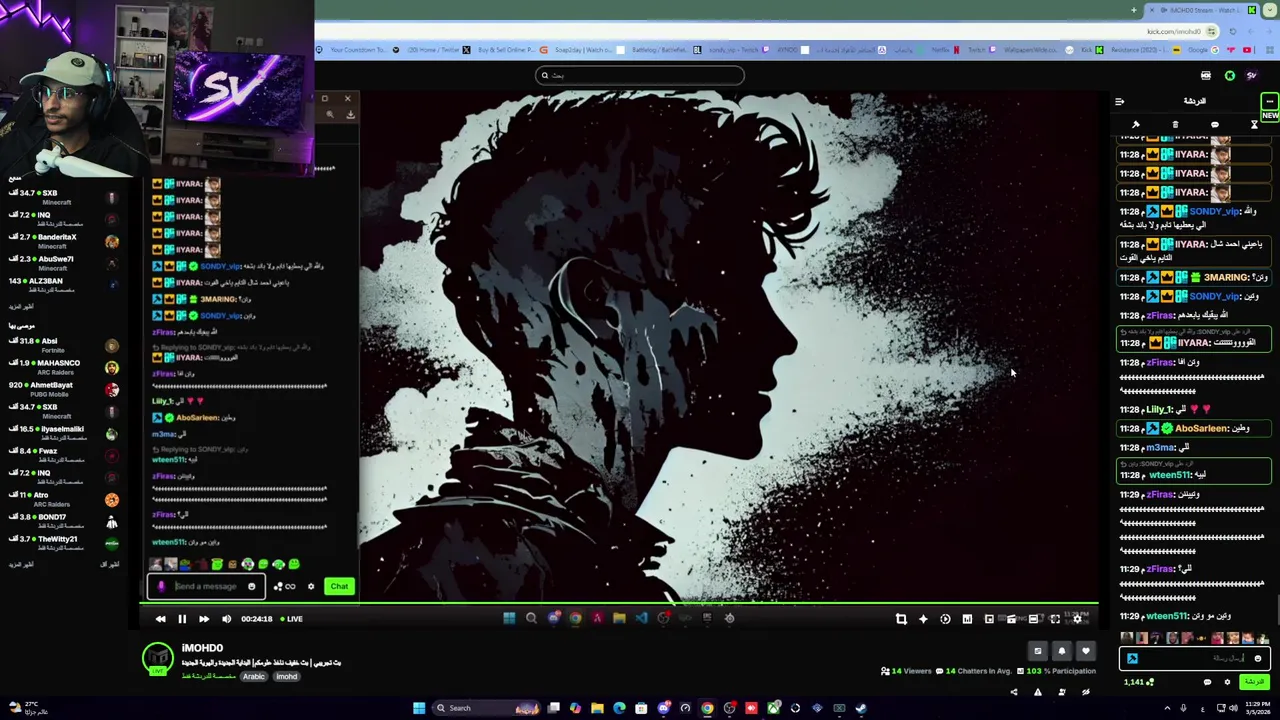Open ilyaselmaliki channel in sidebar
This screenshot has height=720, width=1280.
click(64, 433)
